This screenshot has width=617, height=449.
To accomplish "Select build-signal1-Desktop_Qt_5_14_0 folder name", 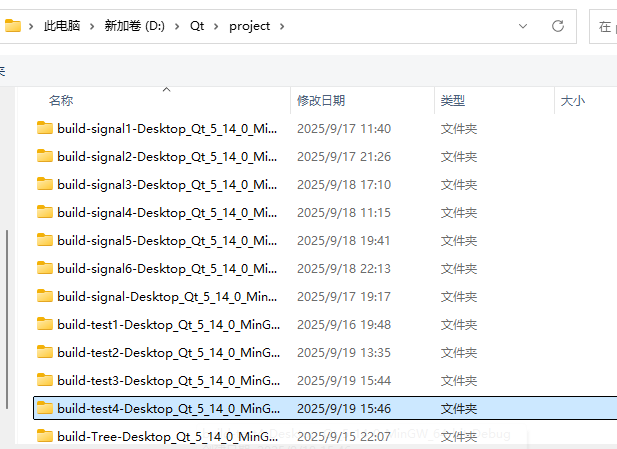I will [167, 129].
